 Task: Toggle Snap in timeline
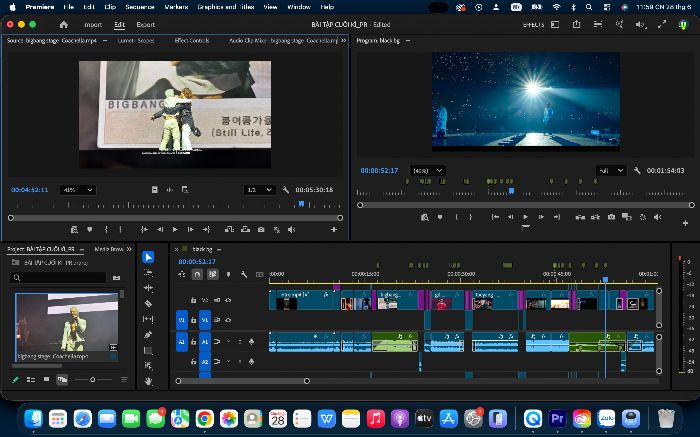click(x=197, y=274)
